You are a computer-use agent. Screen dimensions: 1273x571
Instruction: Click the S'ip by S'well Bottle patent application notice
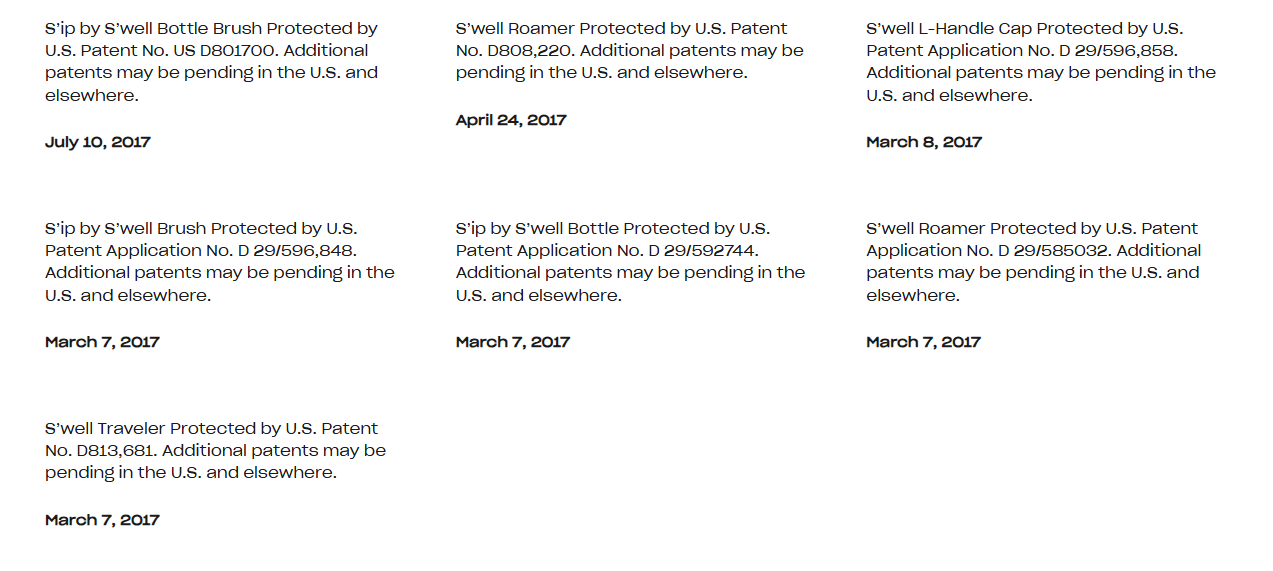[612, 229]
